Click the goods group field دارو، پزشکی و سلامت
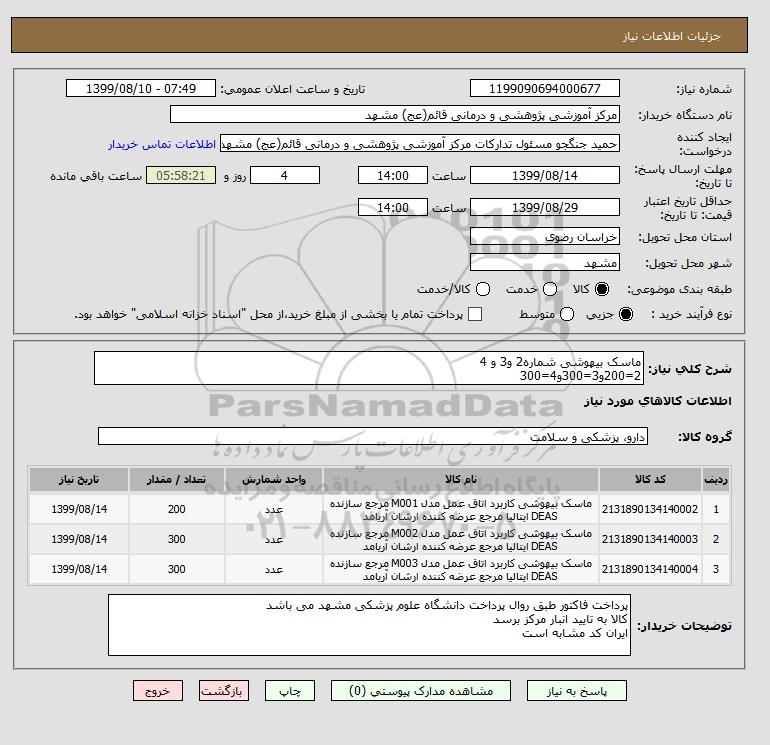Screen dimensions: 770x745 click(373, 437)
